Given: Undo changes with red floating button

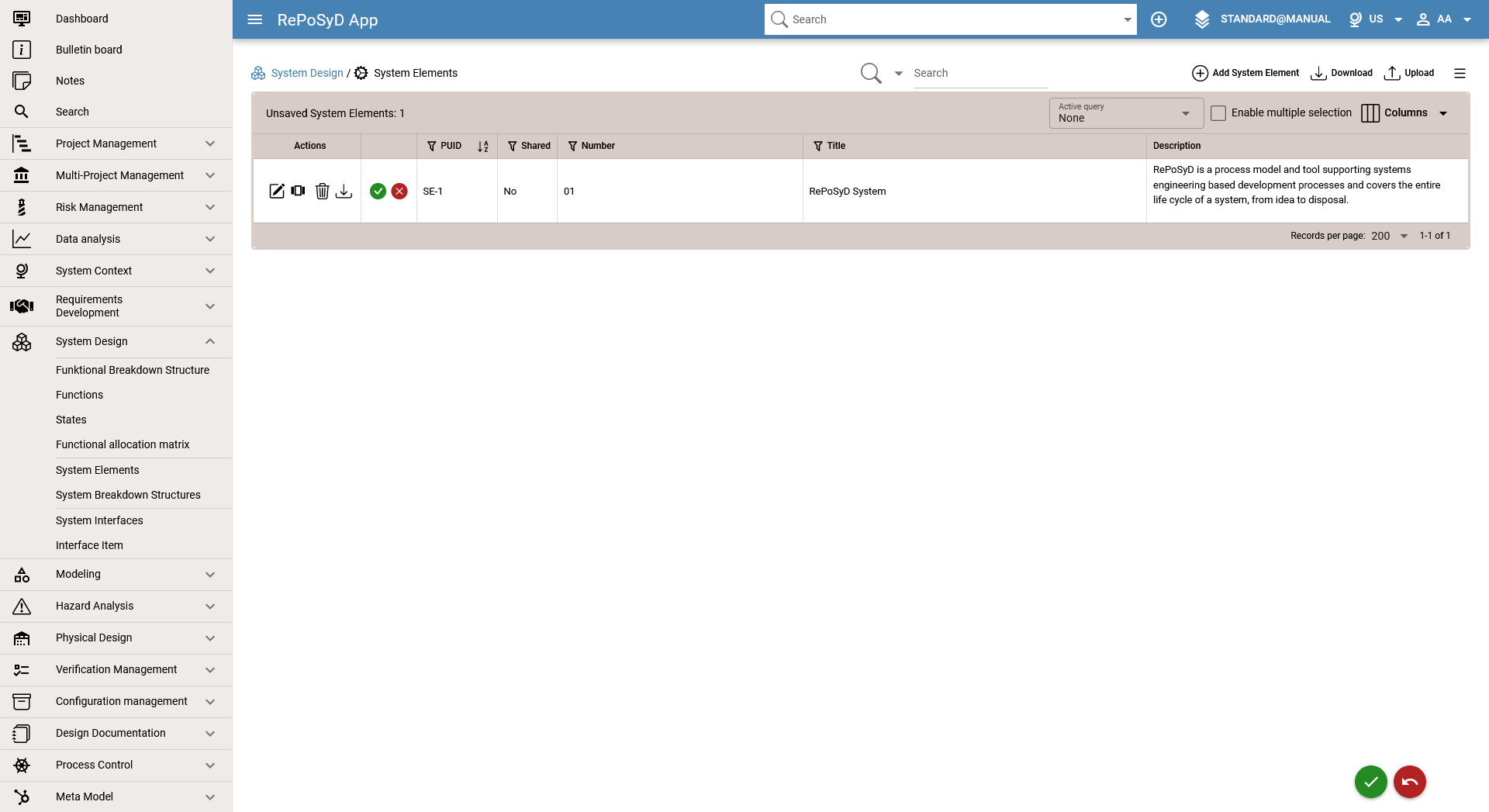Looking at the screenshot, I should [1409, 782].
